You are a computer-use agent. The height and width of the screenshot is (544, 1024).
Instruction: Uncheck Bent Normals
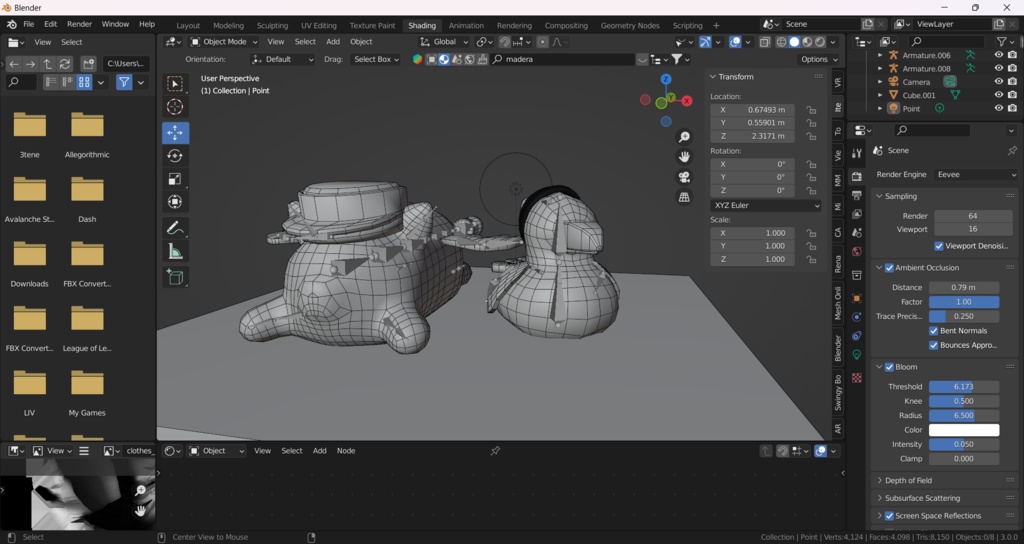point(934,331)
